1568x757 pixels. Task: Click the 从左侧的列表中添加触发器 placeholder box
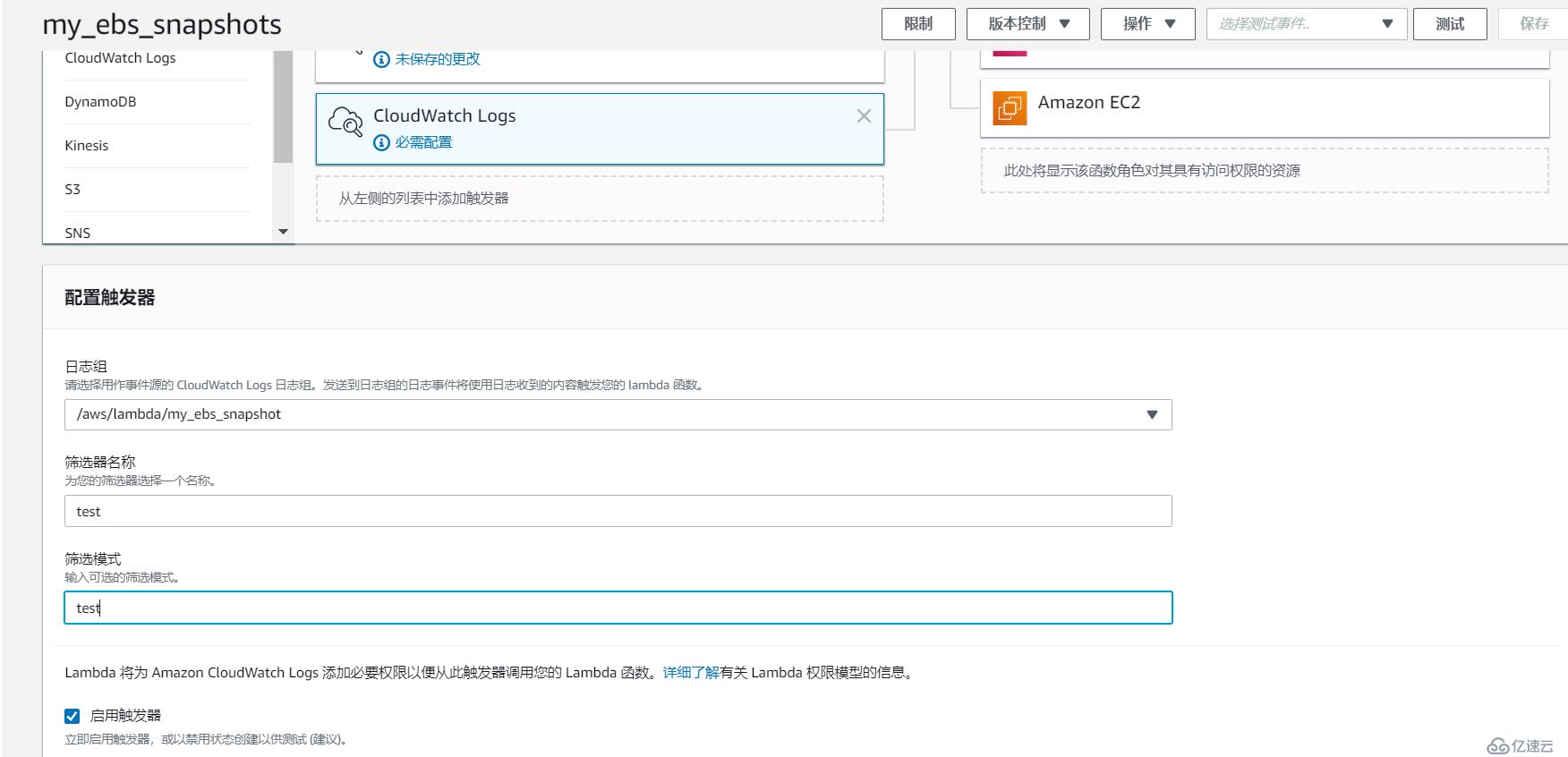click(x=600, y=199)
